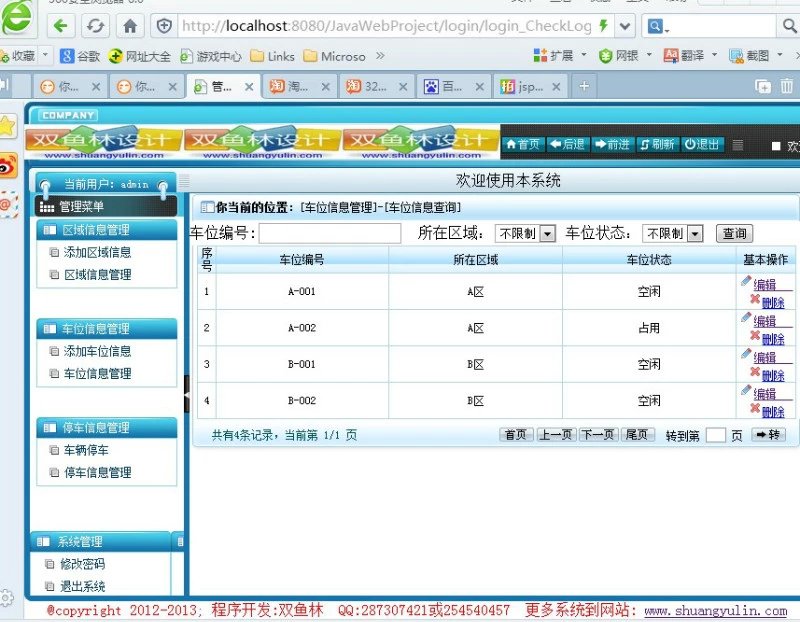Collapse the 车位信息管理 menu section
The height and width of the screenshot is (622, 800).
[107, 329]
